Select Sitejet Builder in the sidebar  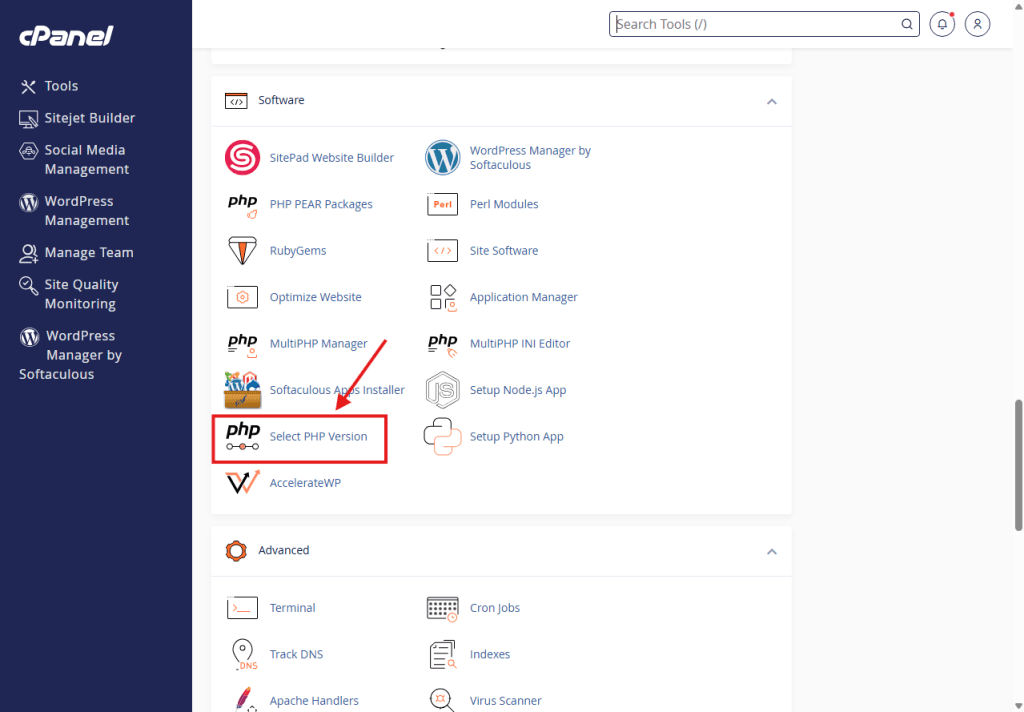(x=89, y=118)
